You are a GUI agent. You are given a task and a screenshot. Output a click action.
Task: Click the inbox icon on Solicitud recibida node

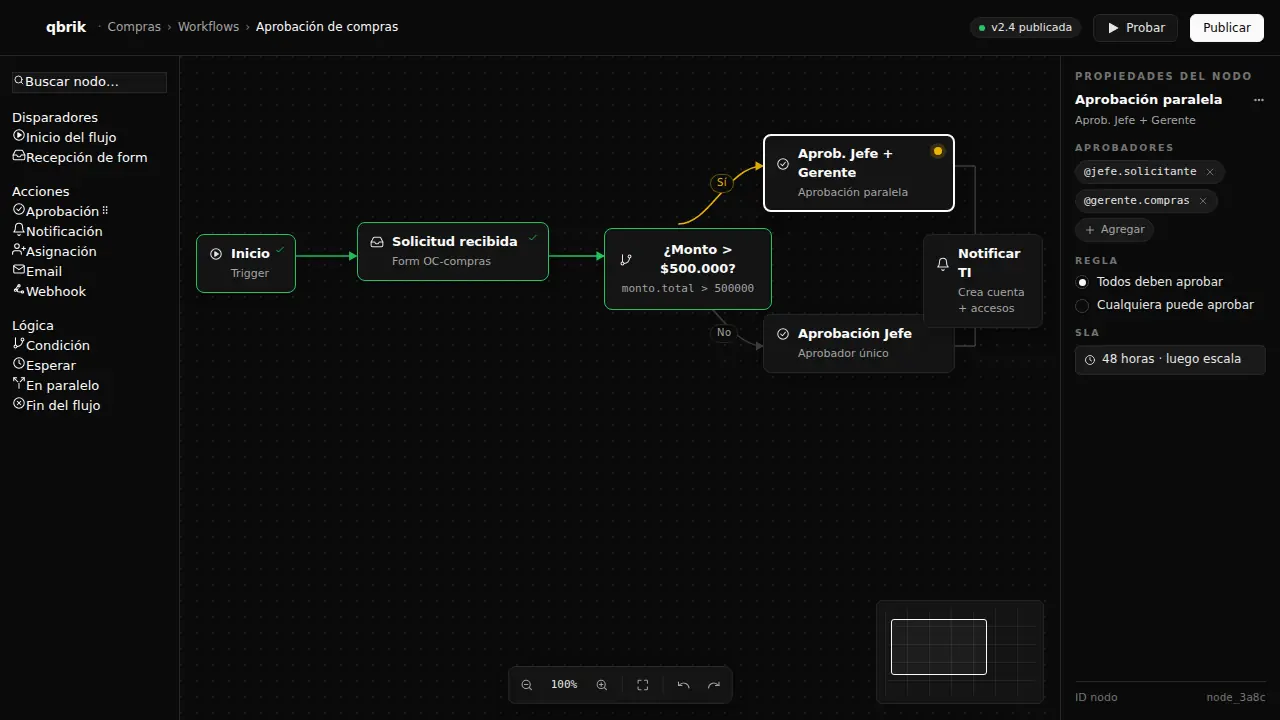point(377,242)
